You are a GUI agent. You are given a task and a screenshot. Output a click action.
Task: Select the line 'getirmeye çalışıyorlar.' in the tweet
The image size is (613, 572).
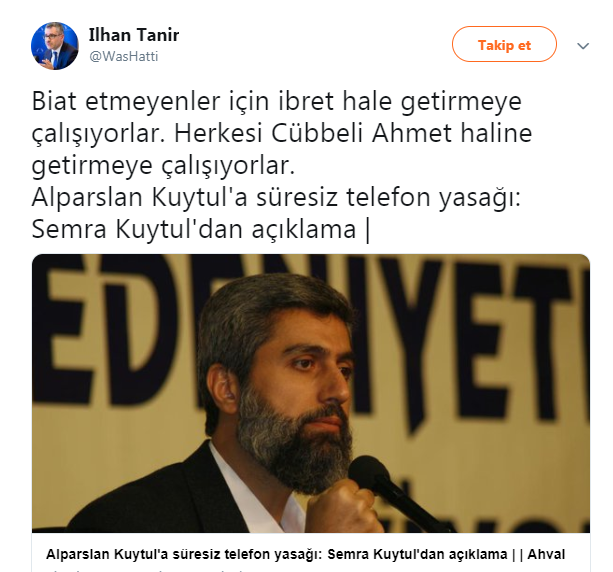pyautogui.click(x=163, y=165)
